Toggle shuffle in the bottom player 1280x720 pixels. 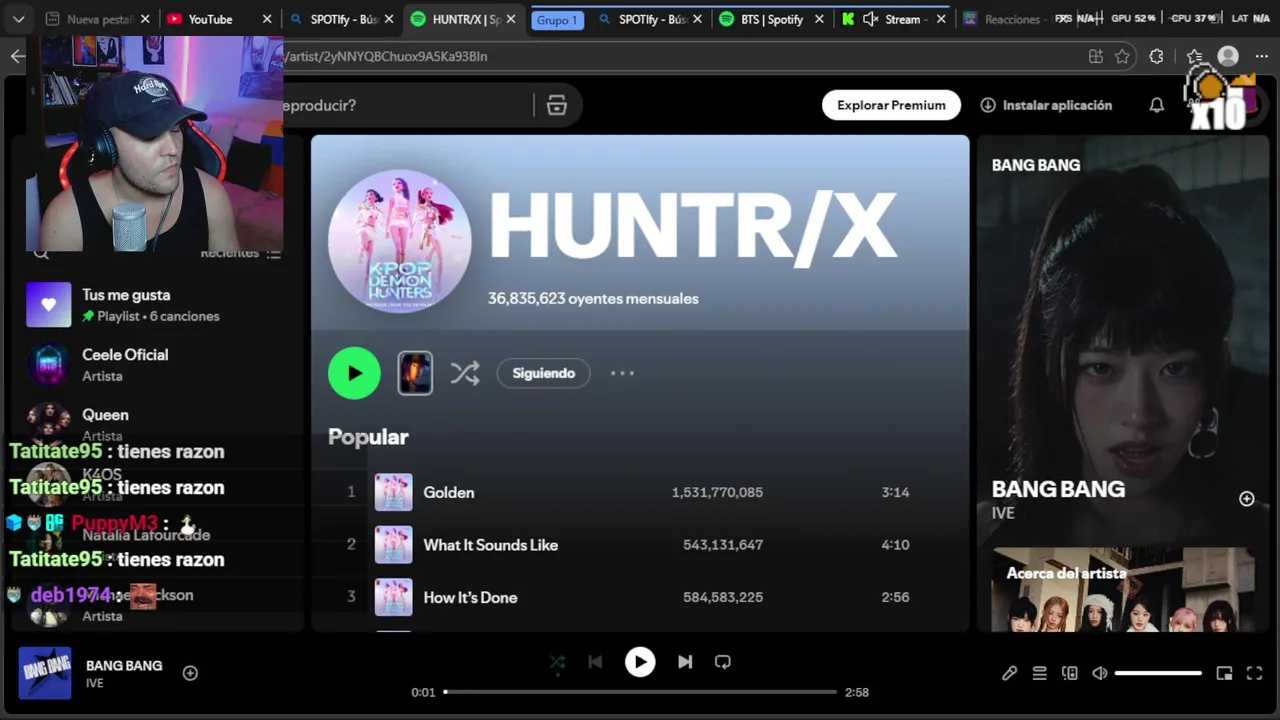(557, 662)
